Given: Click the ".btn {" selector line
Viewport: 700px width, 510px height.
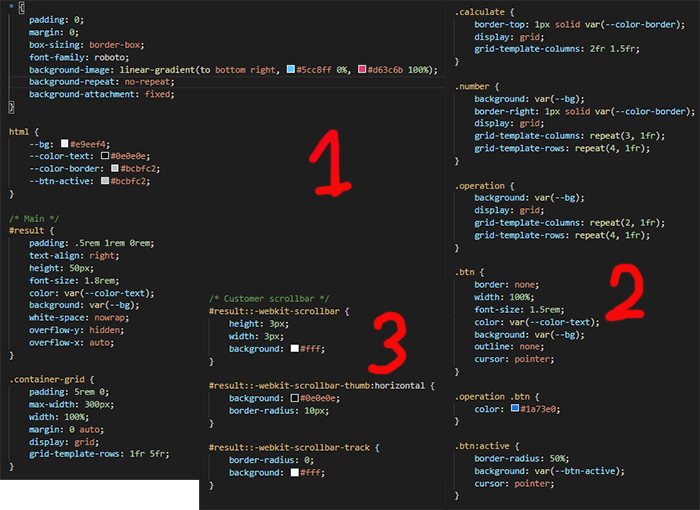Looking at the screenshot, I should (470, 272).
